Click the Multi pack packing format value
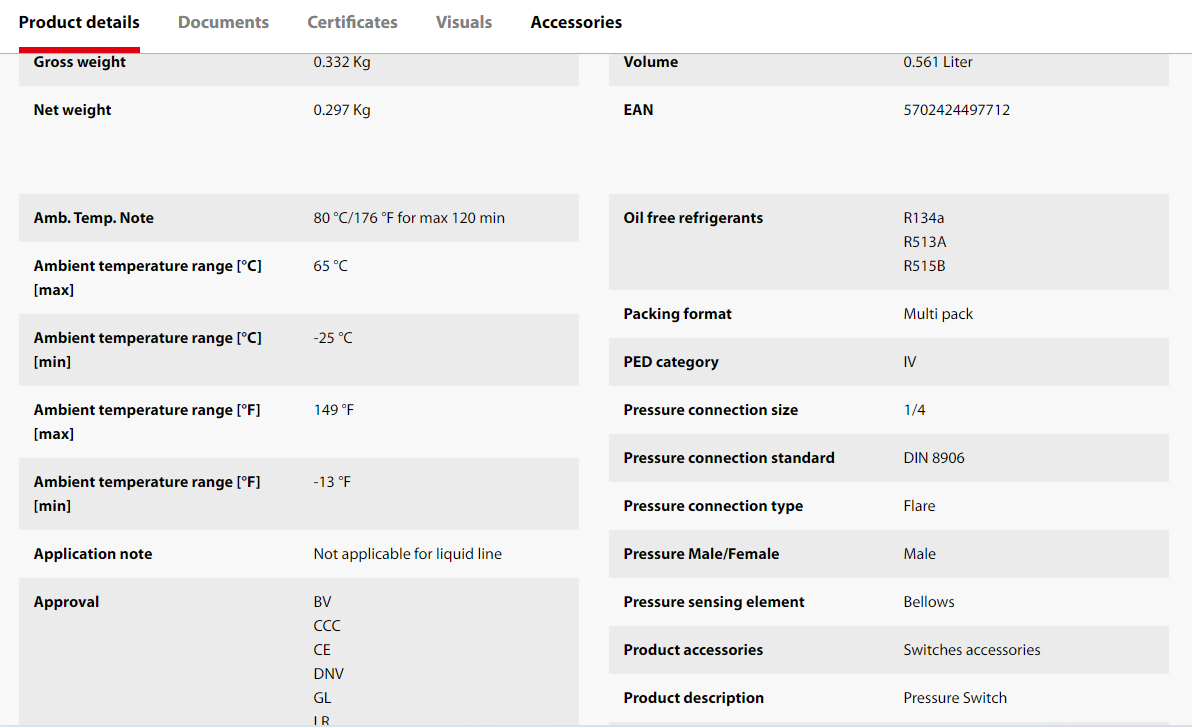 pos(938,314)
